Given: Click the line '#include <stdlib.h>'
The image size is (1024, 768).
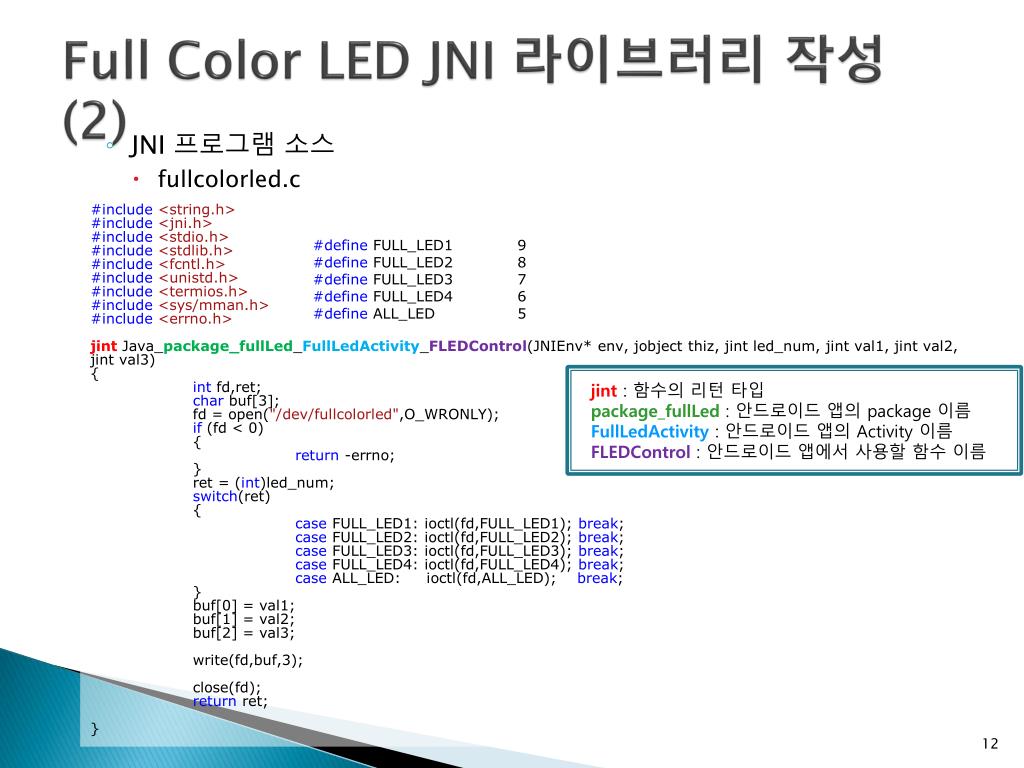Looking at the screenshot, I should pyautogui.click(x=162, y=251).
